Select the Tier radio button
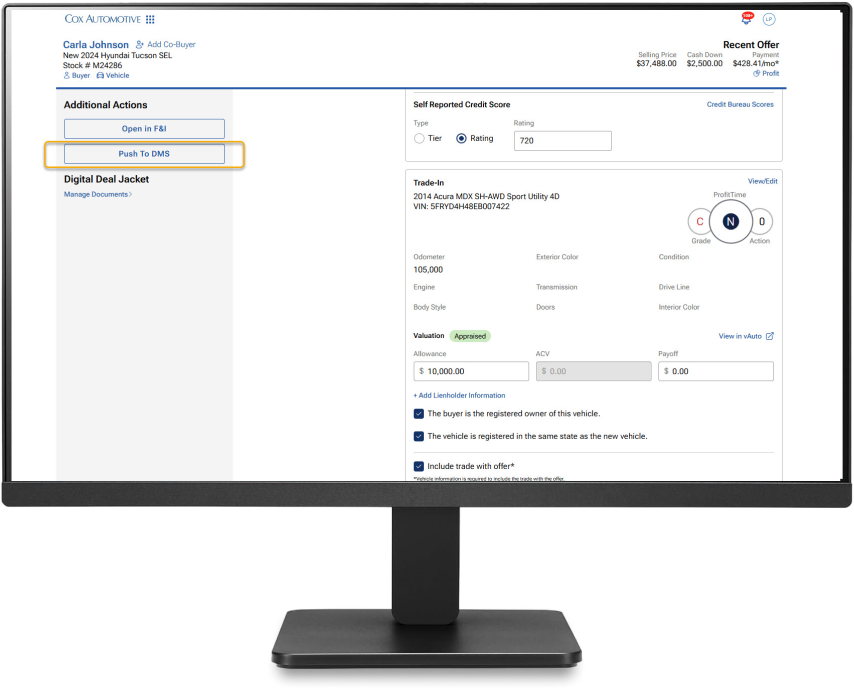 [420, 138]
